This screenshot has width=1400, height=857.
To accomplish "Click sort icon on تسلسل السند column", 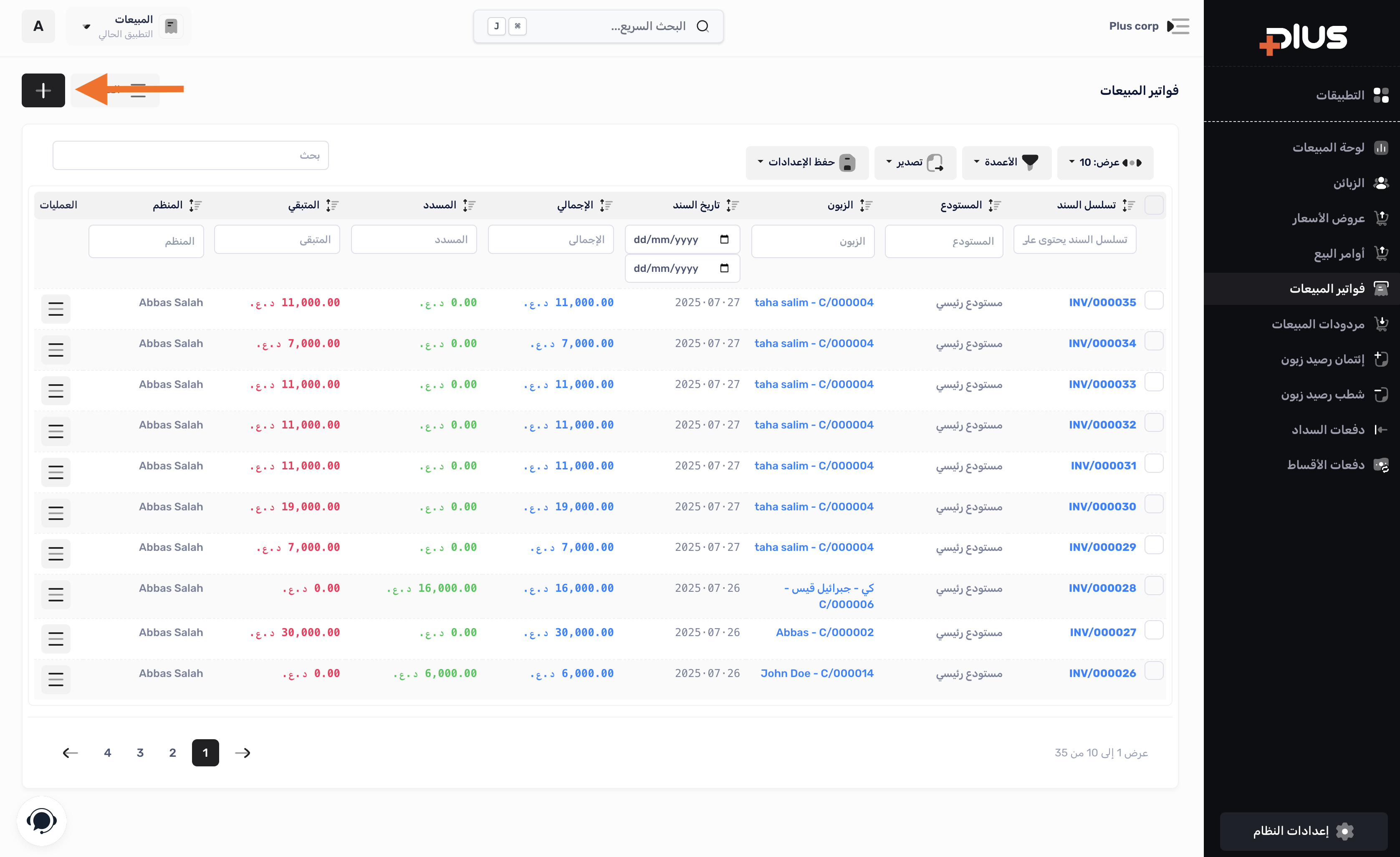I will 1128,205.
